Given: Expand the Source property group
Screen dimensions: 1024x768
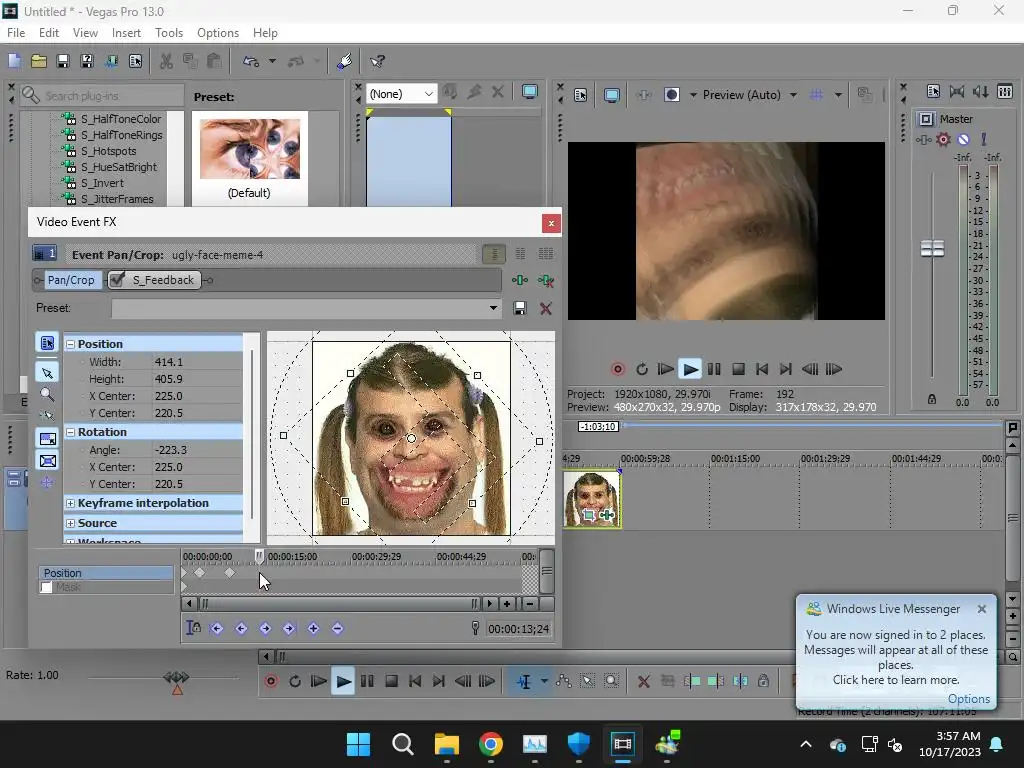Looking at the screenshot, I should pyautogui.click(x=71, y=523).
